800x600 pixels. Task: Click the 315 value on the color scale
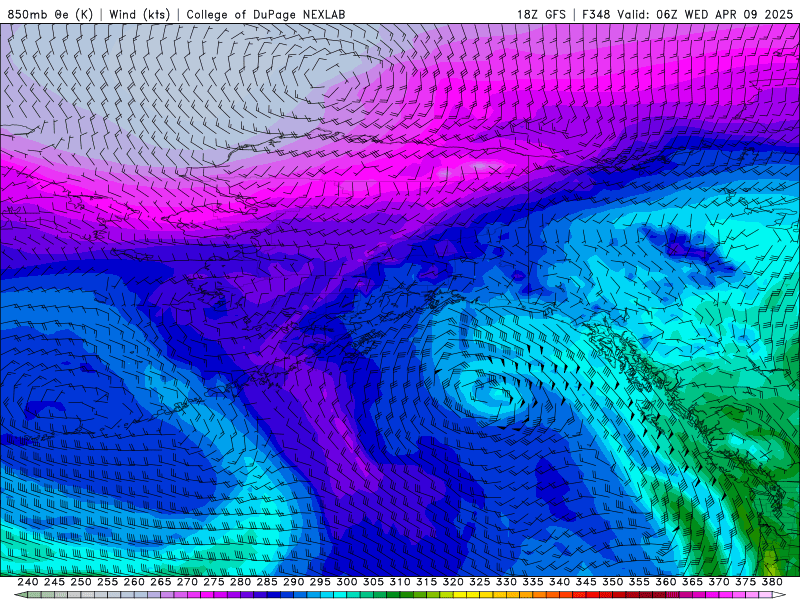(427, 582)
